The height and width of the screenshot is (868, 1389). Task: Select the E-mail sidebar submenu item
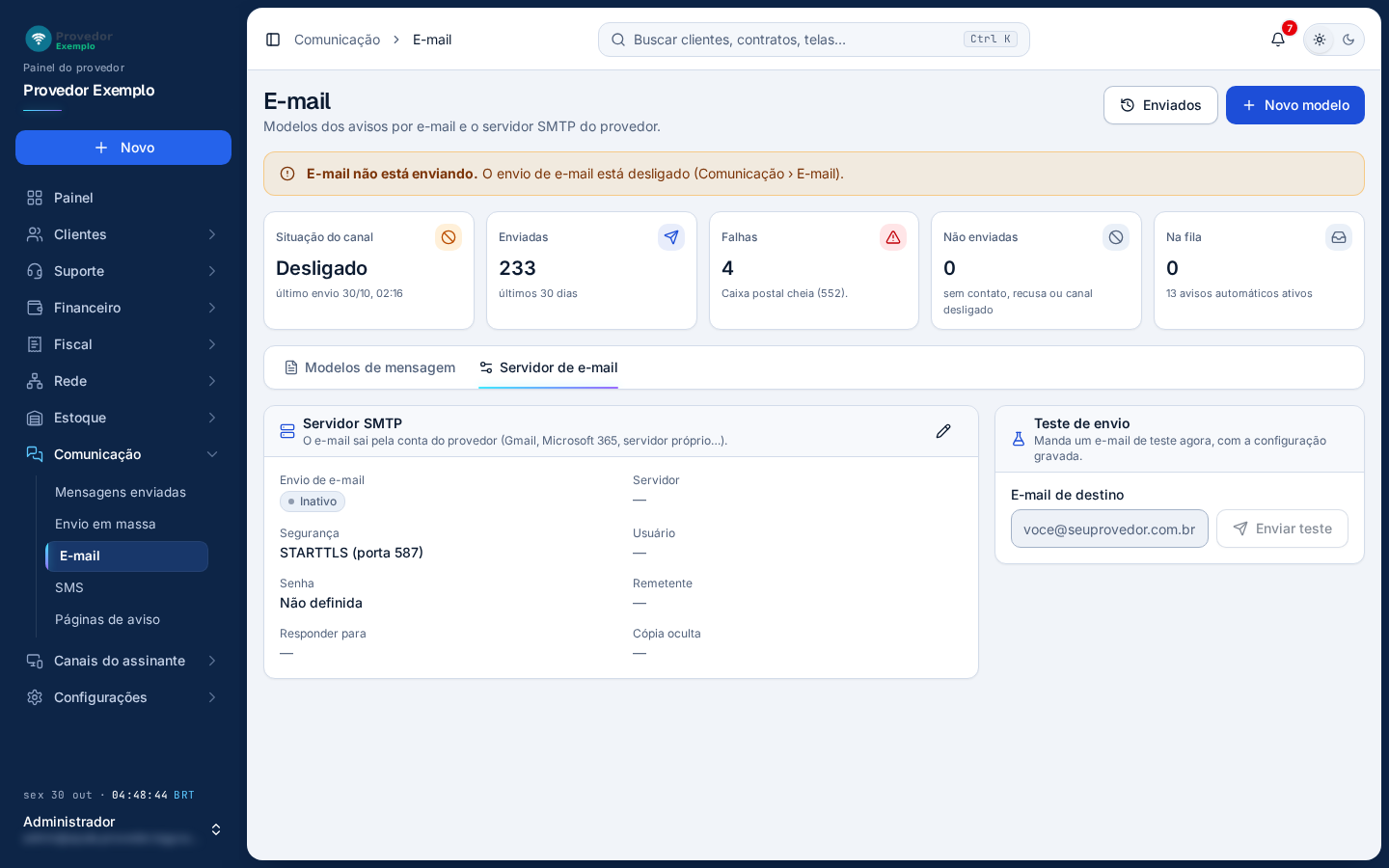tap(126, 556)
